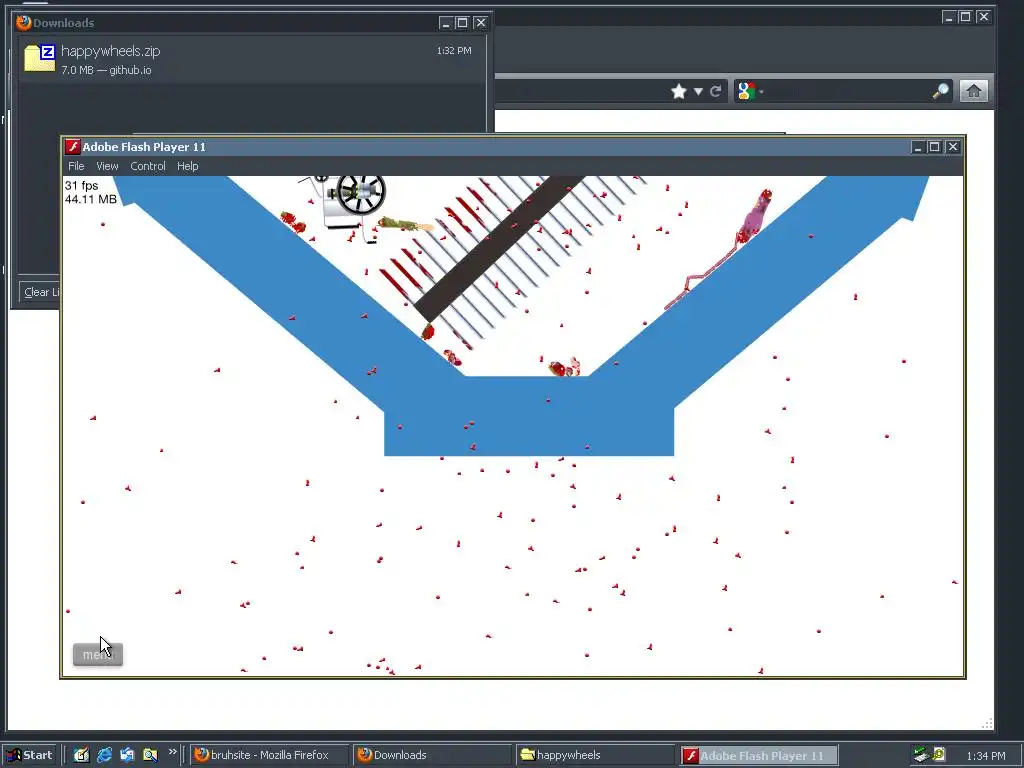This screenshot has height=768, width=1024.
Task: Switch to bruhsite - Mozilla Firefox taskbar button
Action: pyautogui.click(x=269, y=755)
